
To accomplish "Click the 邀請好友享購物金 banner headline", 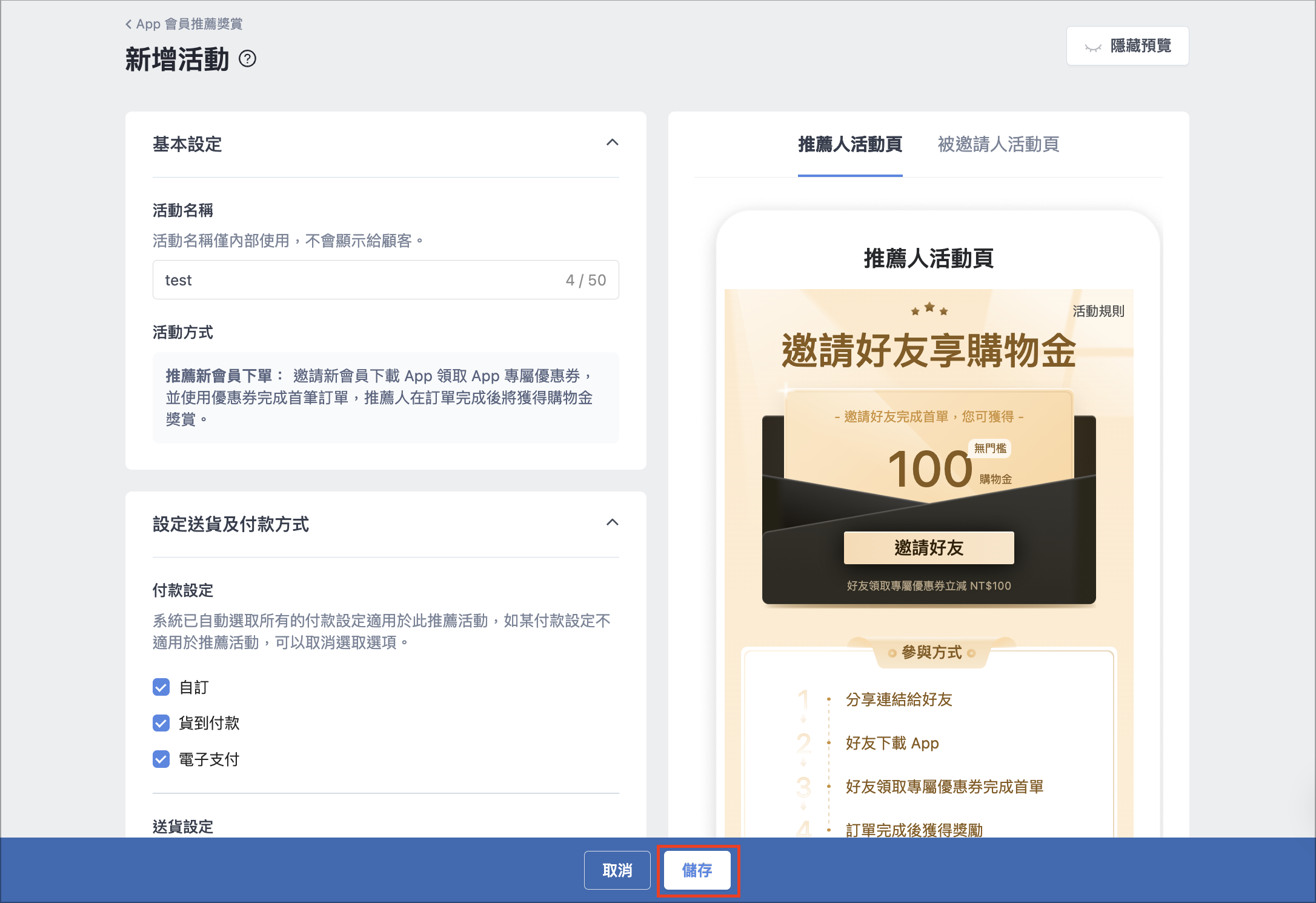I will [928, 350].
